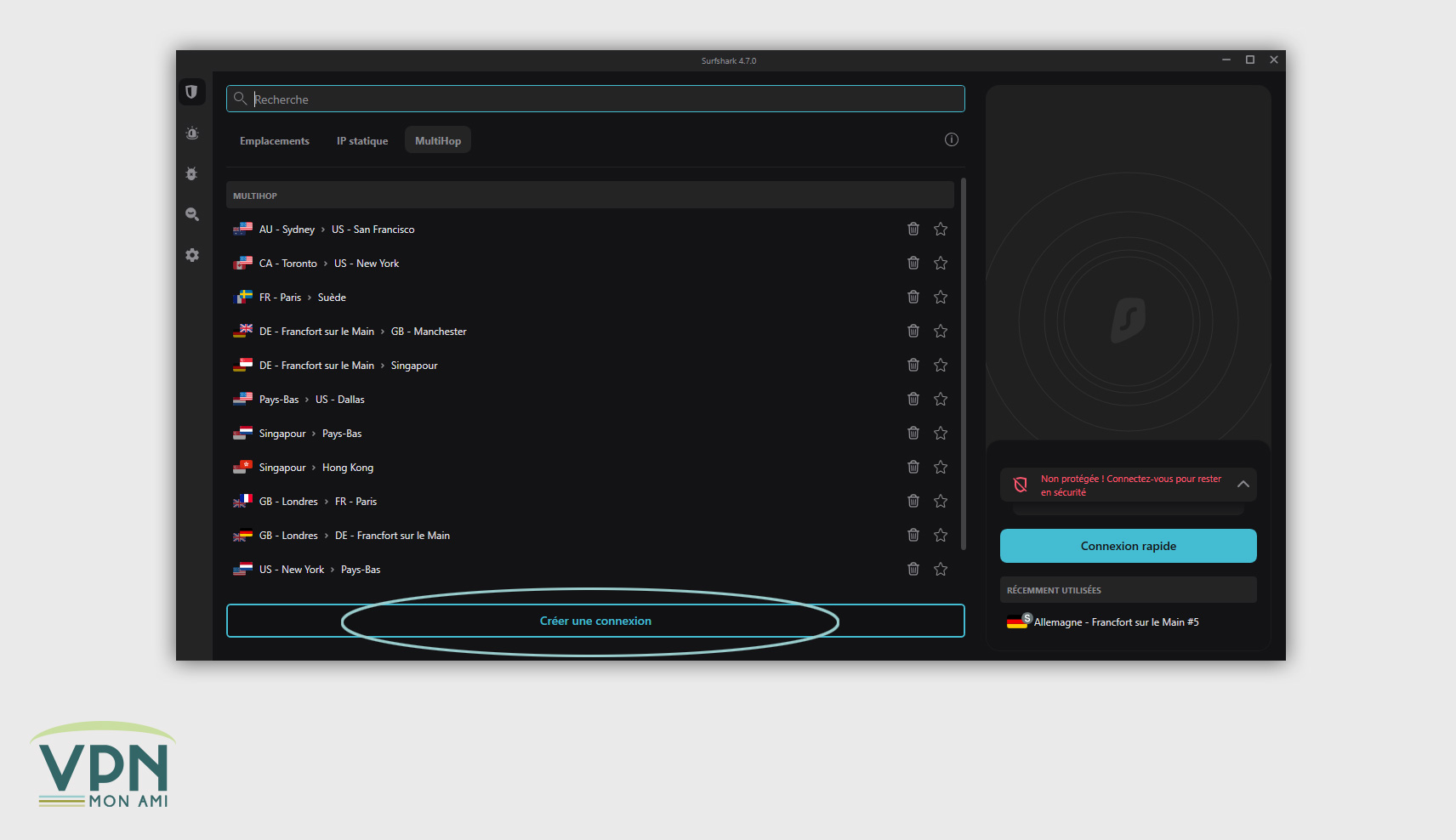Select the MultiHop tab
The image size is (1456, 840).
(x=438, y=140)
